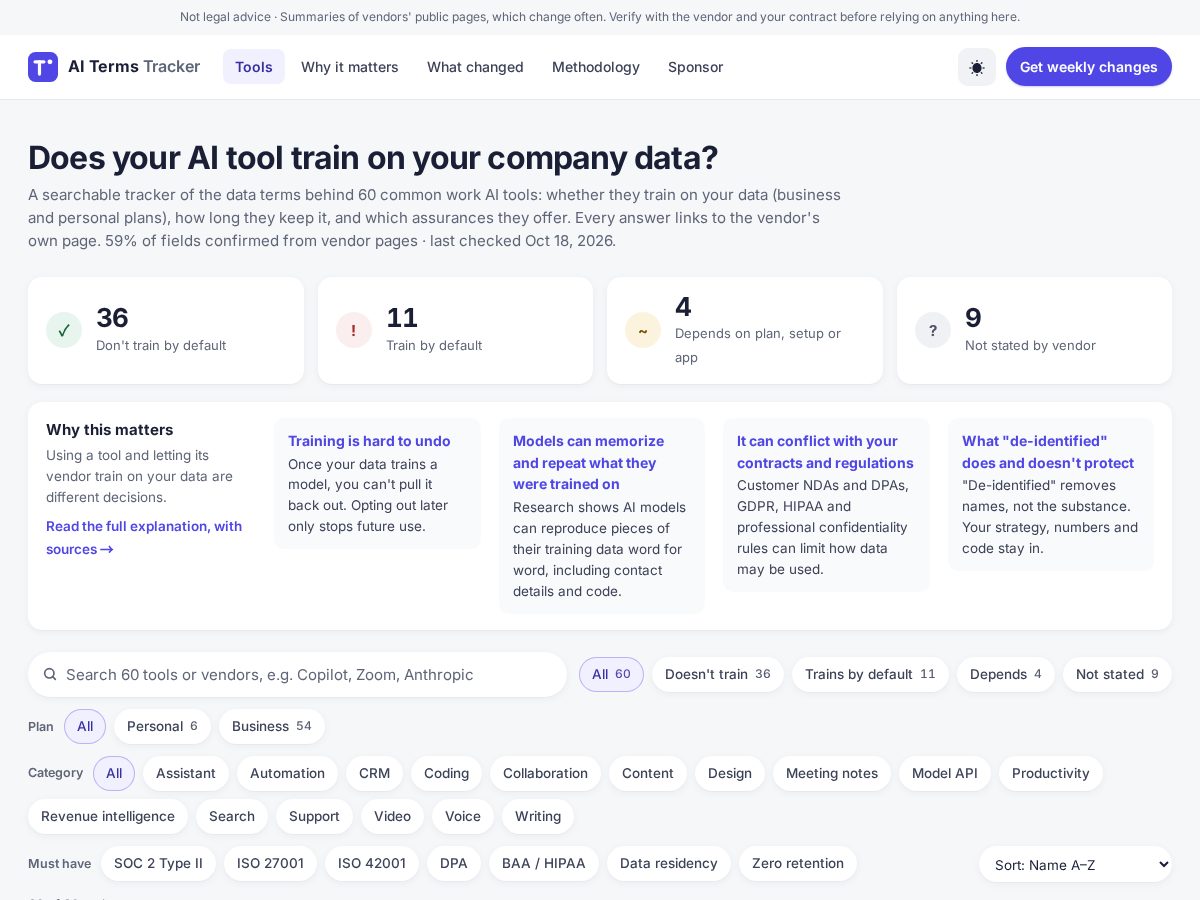Viewport: 1200px width, 900px height.
Task: Click the page heading about company data
Action: [x=373, y=158]
